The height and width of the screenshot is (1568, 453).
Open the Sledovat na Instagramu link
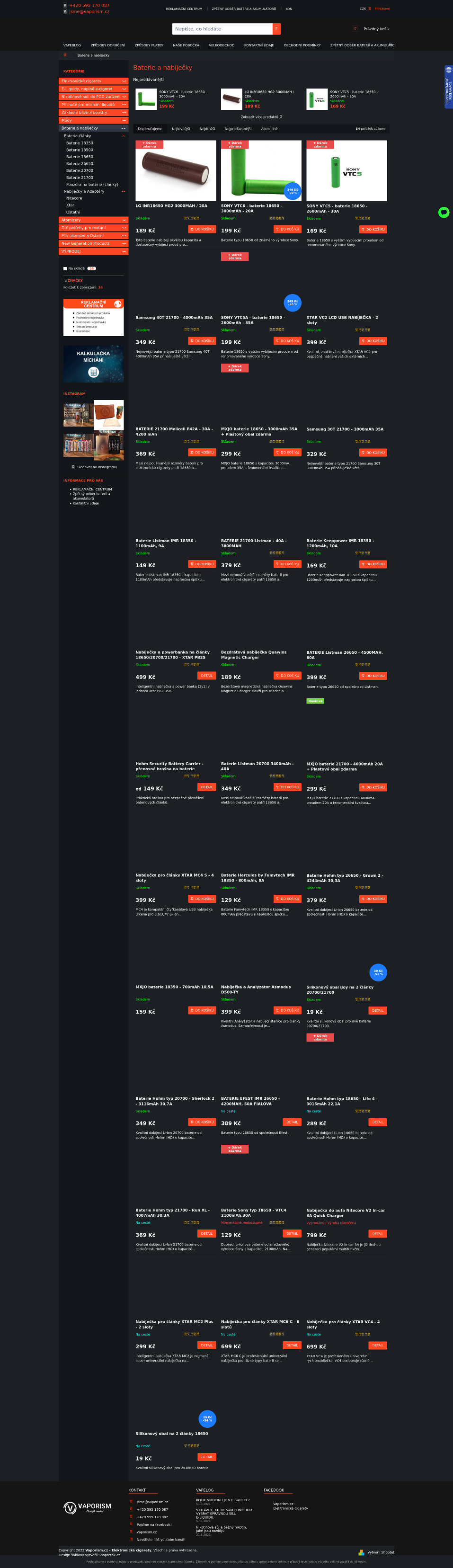[97, 467]
